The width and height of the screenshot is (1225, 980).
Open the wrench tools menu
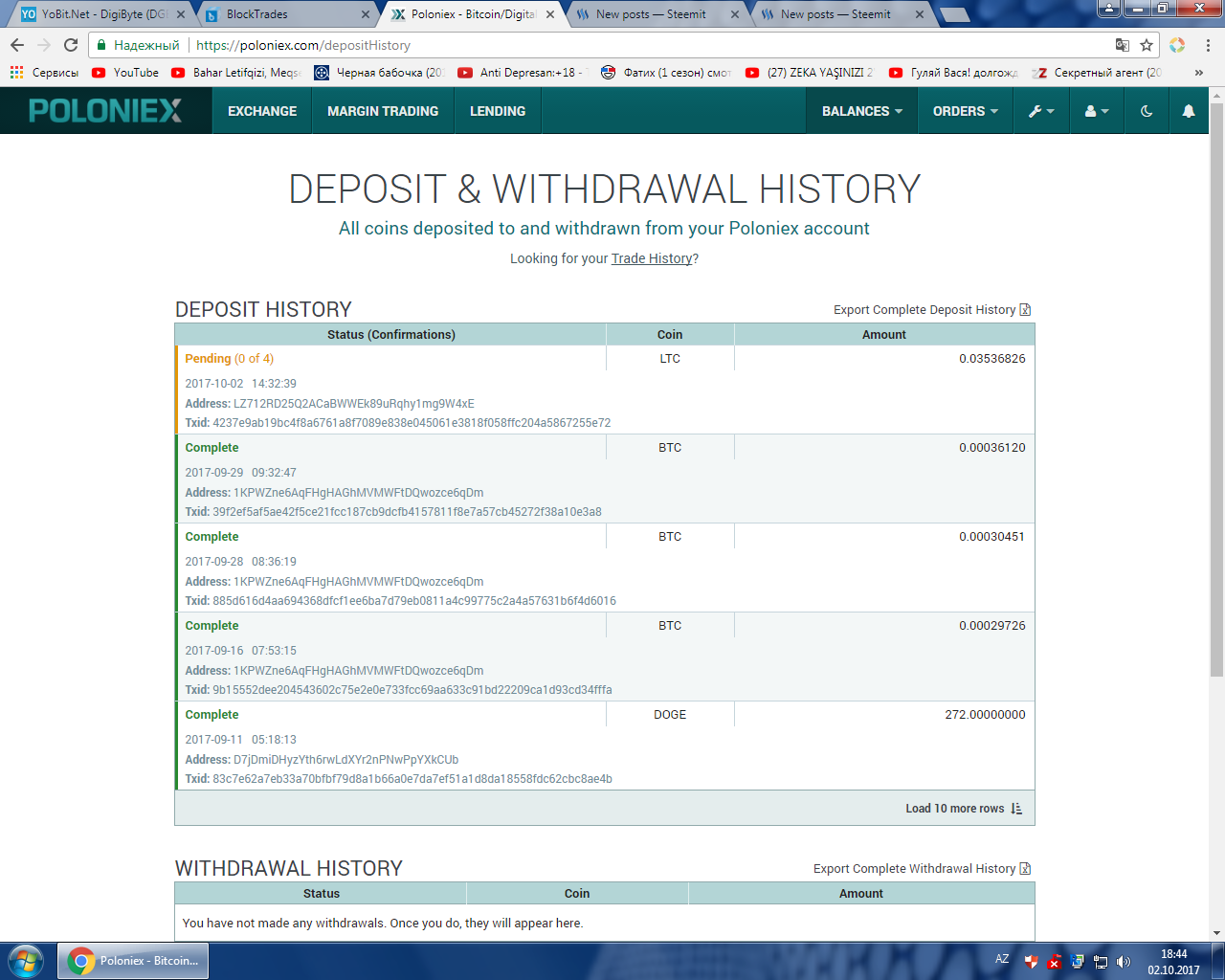tap(1041, 111)
